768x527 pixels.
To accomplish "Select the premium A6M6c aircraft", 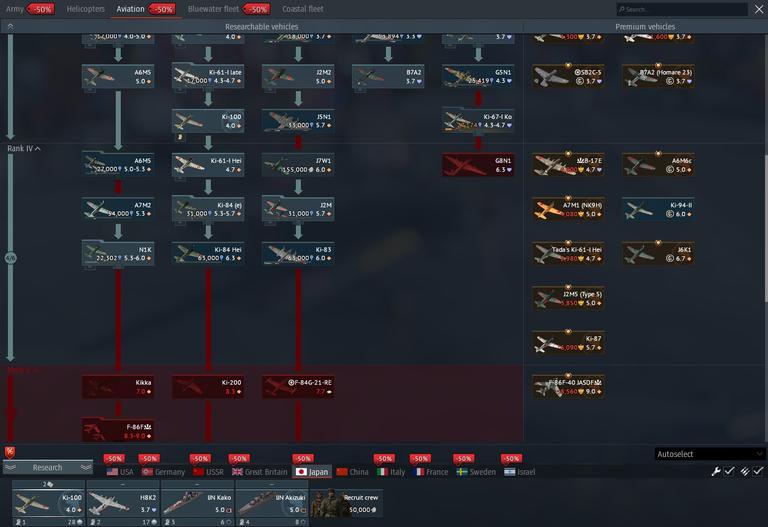I will coord(658,165).
